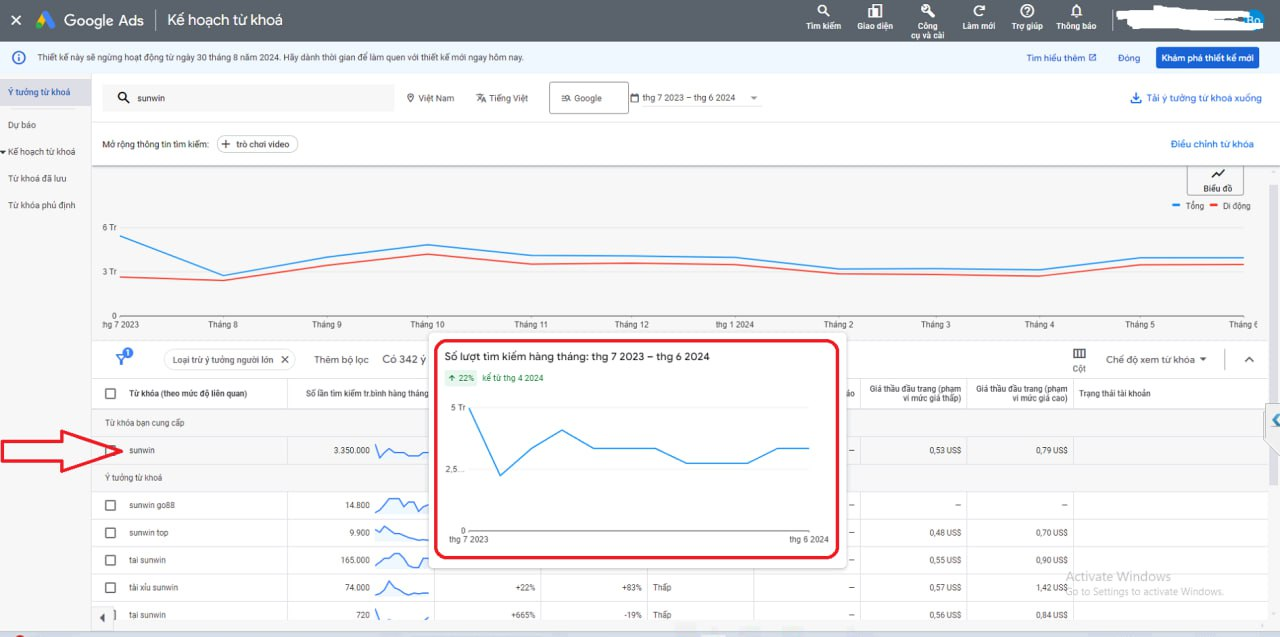Open the side panel handle on the right edge
This screenshot has height=637, width=1280.
tap(1273, 422)
